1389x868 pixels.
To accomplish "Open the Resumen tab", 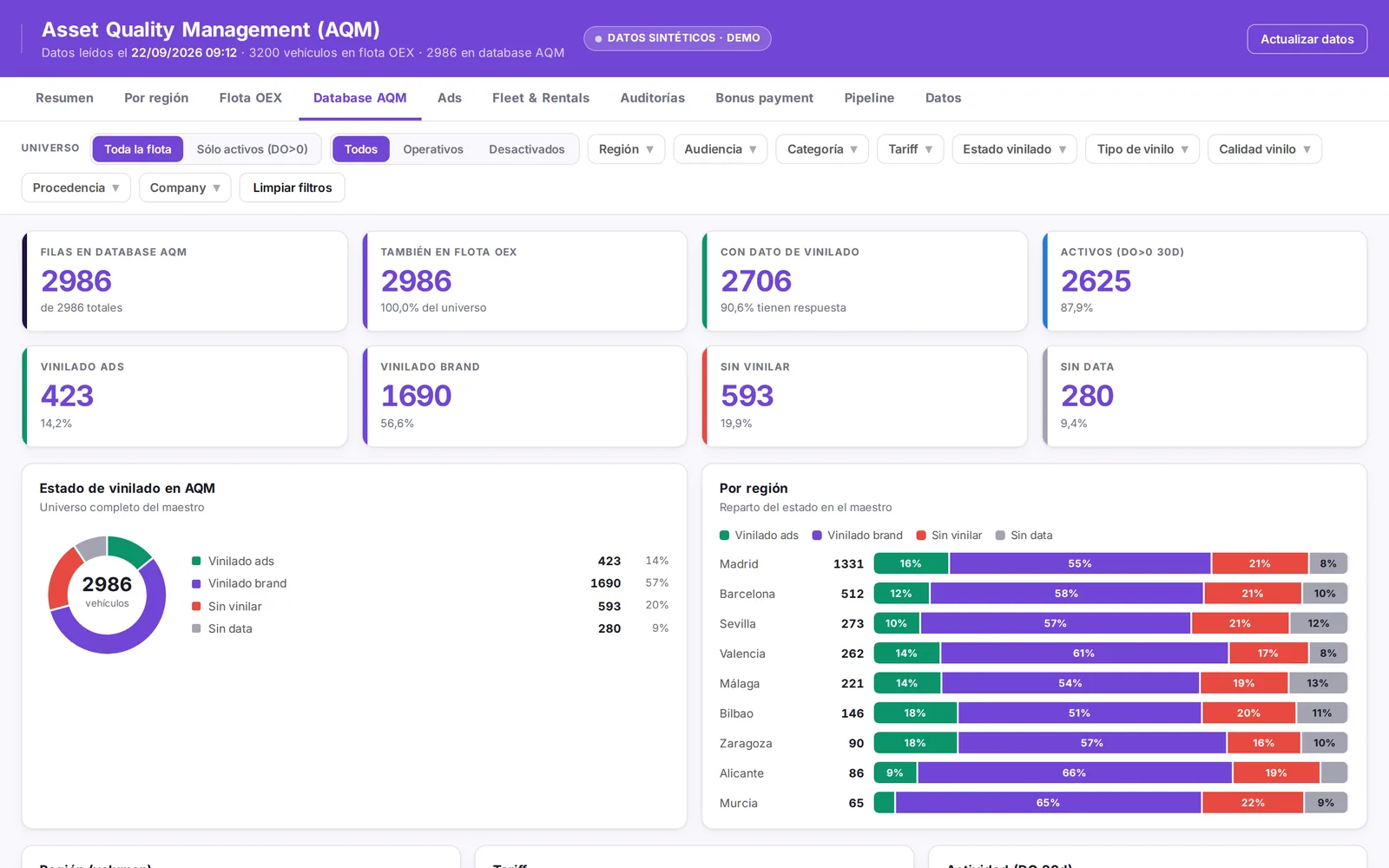I will pos(64,98).
